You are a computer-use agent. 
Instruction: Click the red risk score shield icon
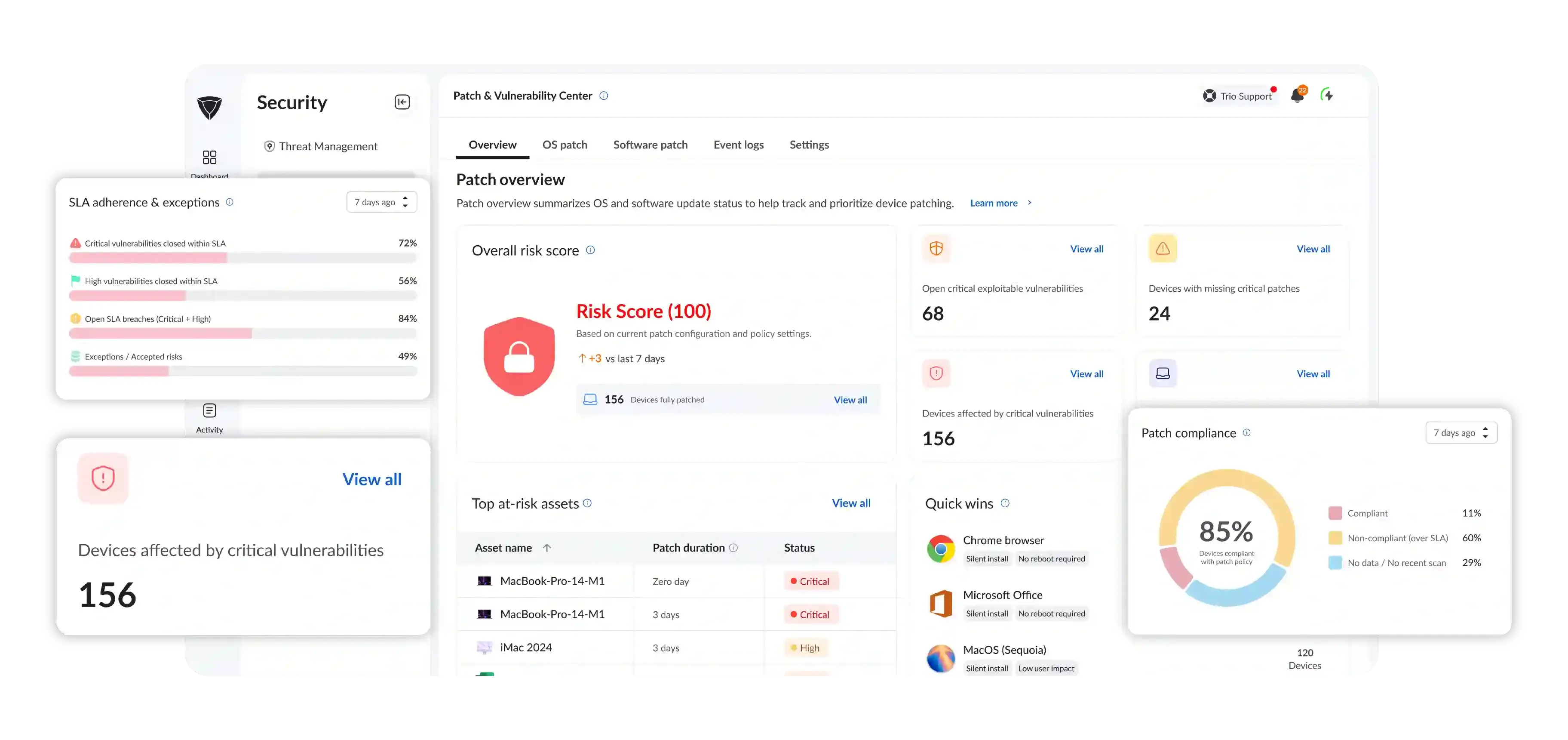pos(519,356)
